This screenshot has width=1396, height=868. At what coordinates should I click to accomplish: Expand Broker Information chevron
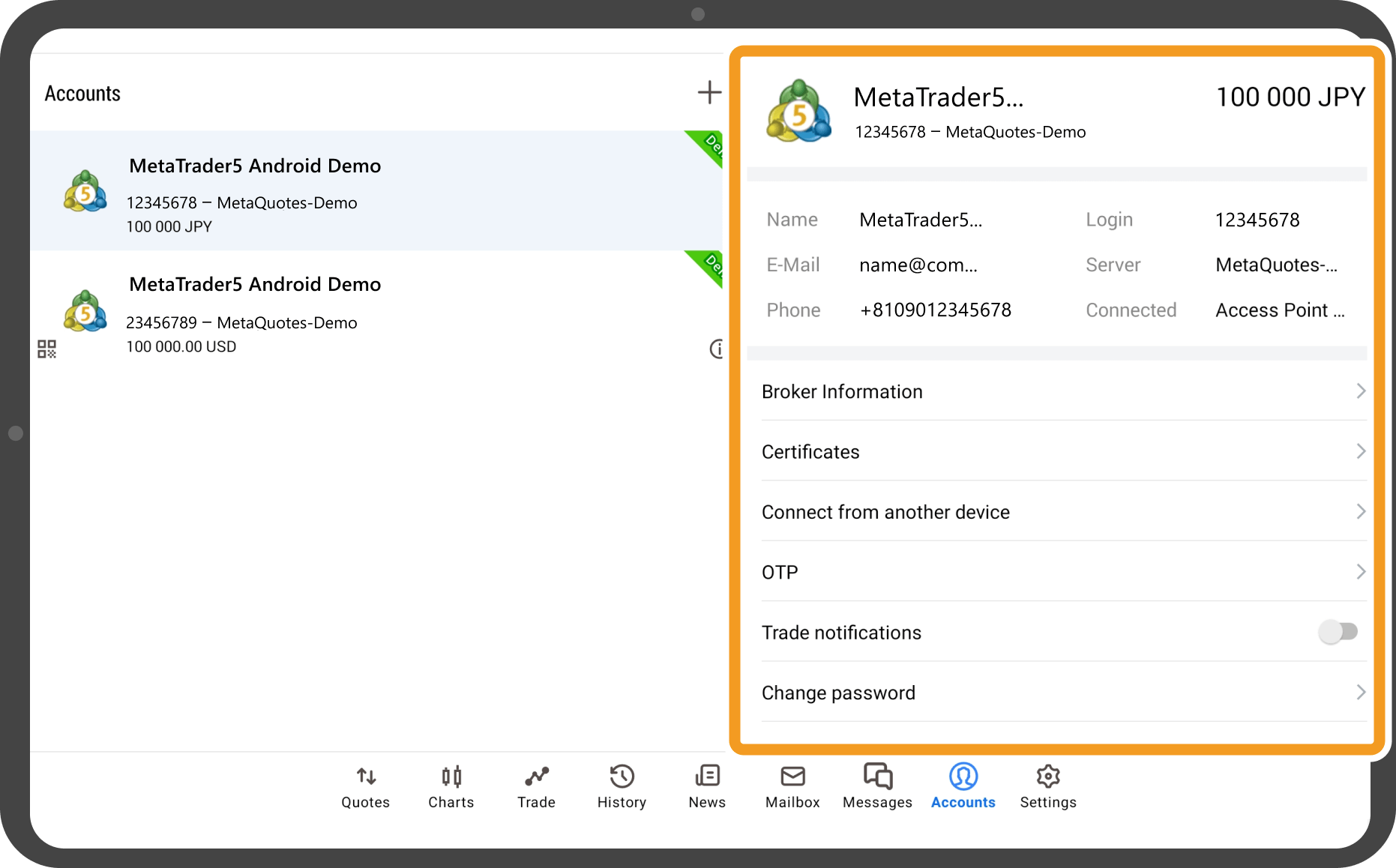pyautogui.click(x=1360, y=391)
